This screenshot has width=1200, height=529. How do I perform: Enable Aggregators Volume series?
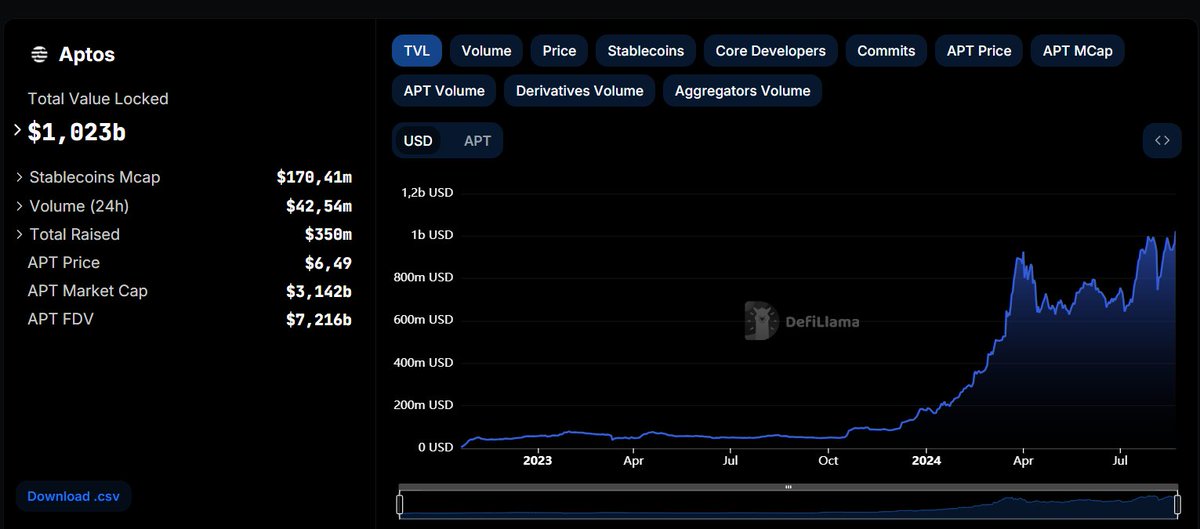743,90
